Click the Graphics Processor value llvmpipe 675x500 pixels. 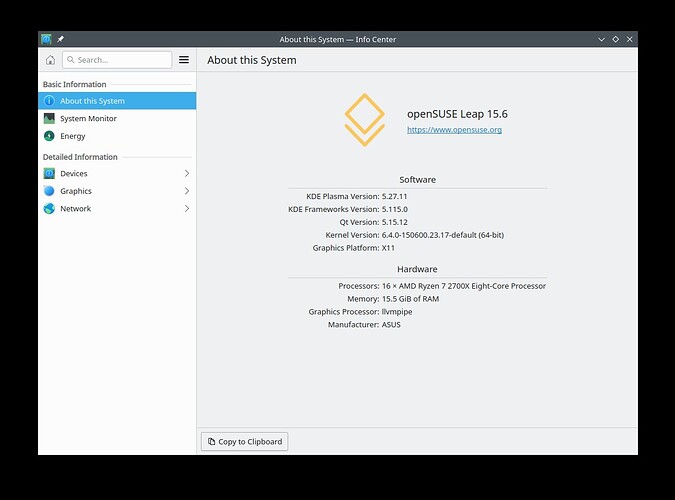tap(397, 312)
